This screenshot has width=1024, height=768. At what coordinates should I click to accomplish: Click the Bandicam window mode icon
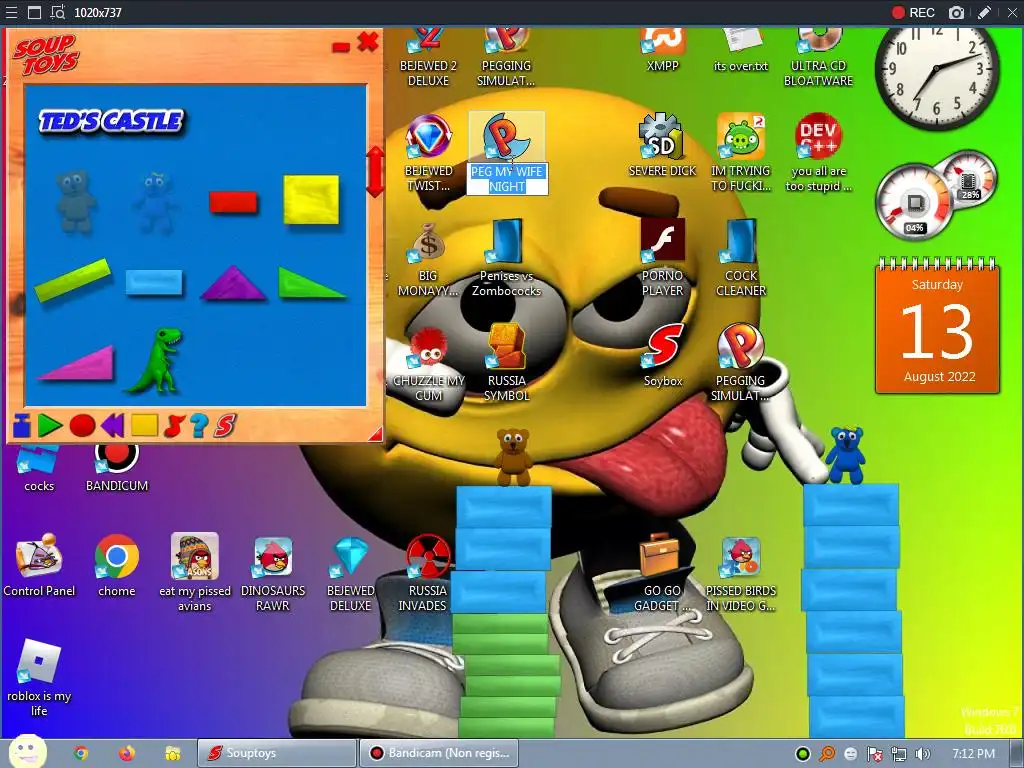(x=34, y=12)
